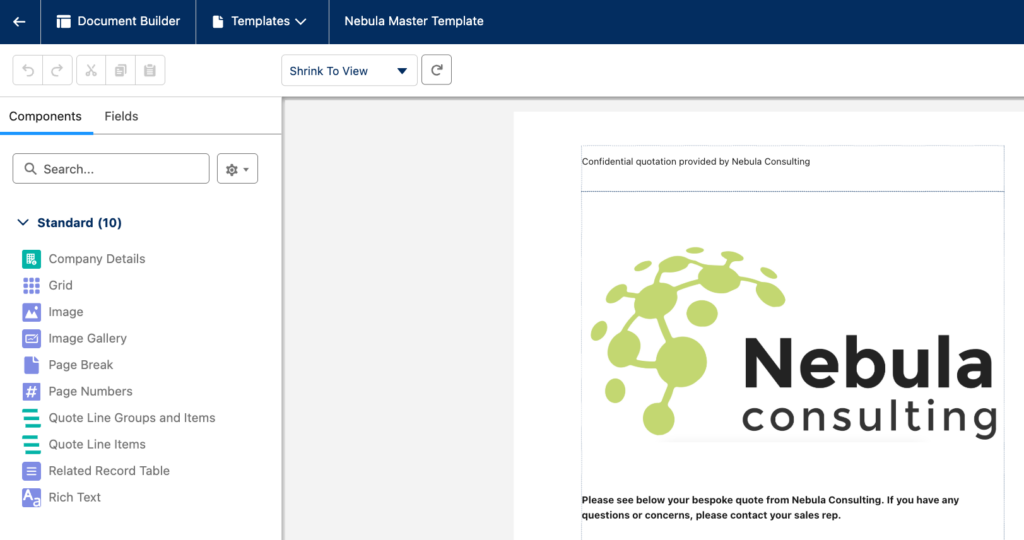Cut the selection with the scissors icon
The image size is (1024, 540).
click(x=91, y=70)
